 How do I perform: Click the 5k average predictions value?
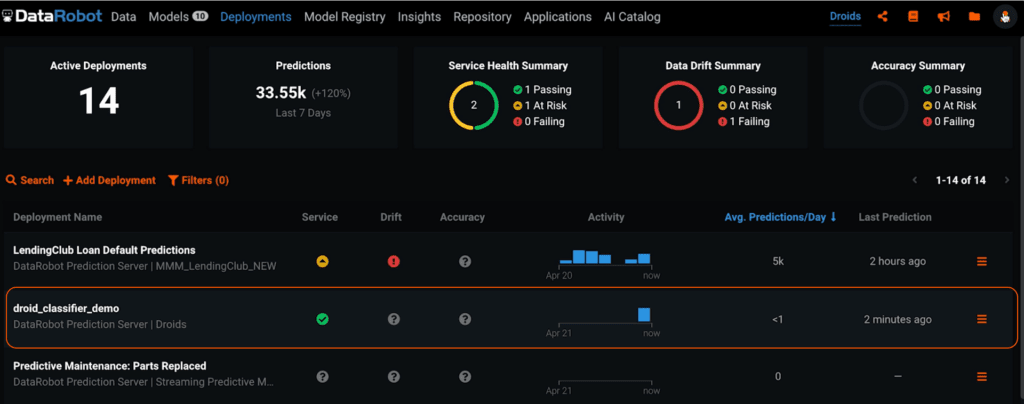tap(778, 261)
